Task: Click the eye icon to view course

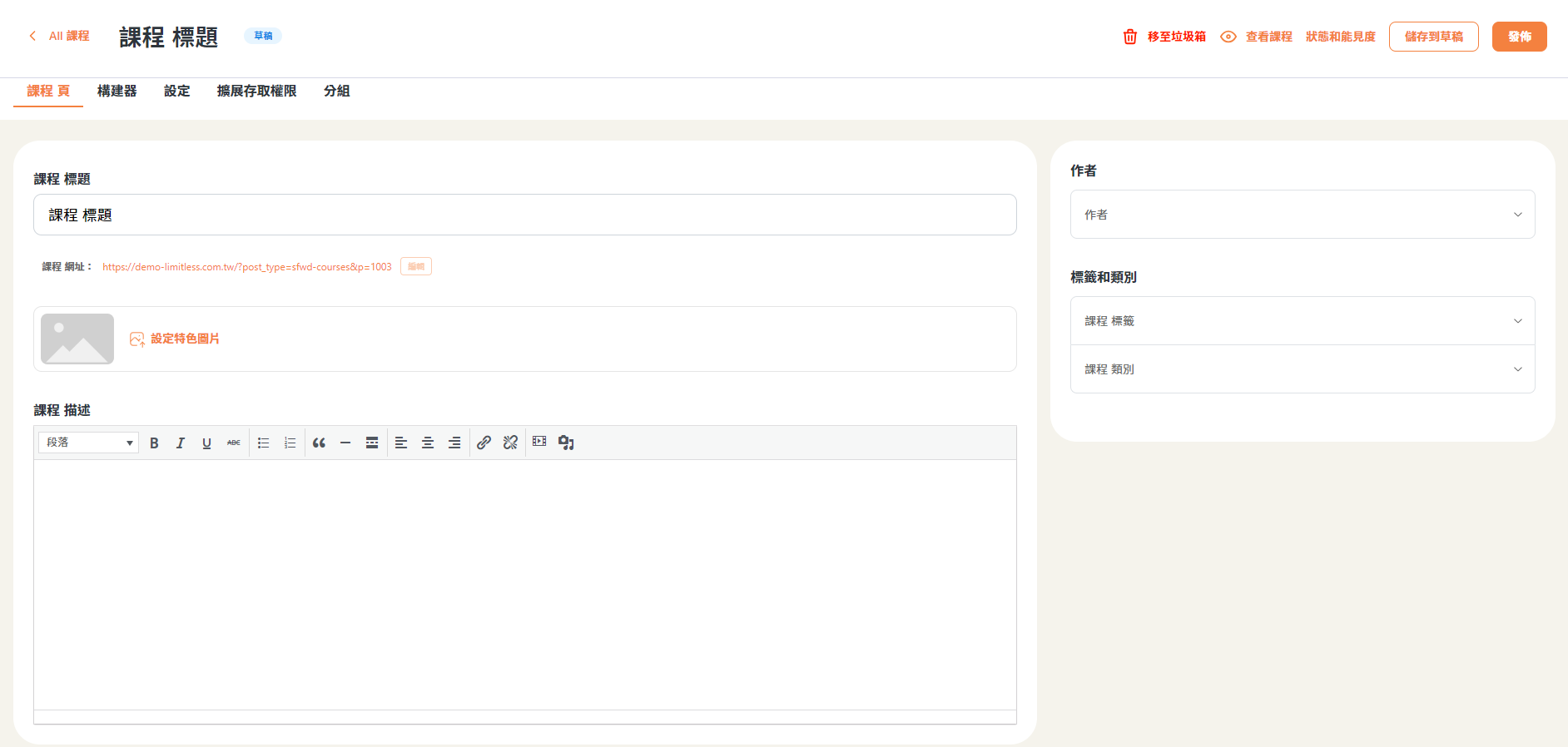Action: click(1228, 37)
